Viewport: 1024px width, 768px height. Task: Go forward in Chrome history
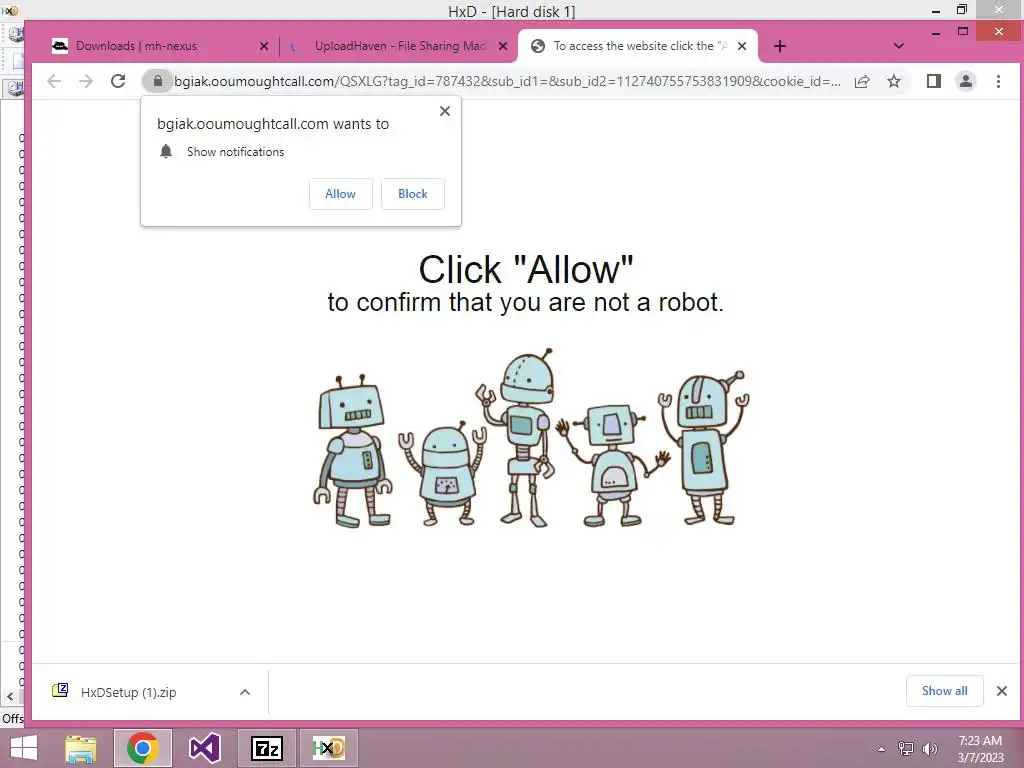tap(86, 81)
